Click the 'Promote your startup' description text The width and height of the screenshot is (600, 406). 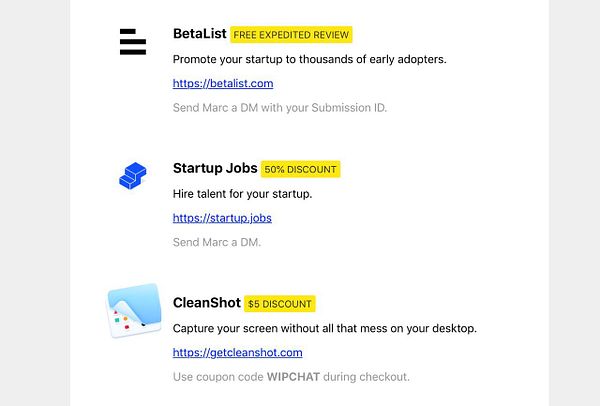(x=309, y=59)
